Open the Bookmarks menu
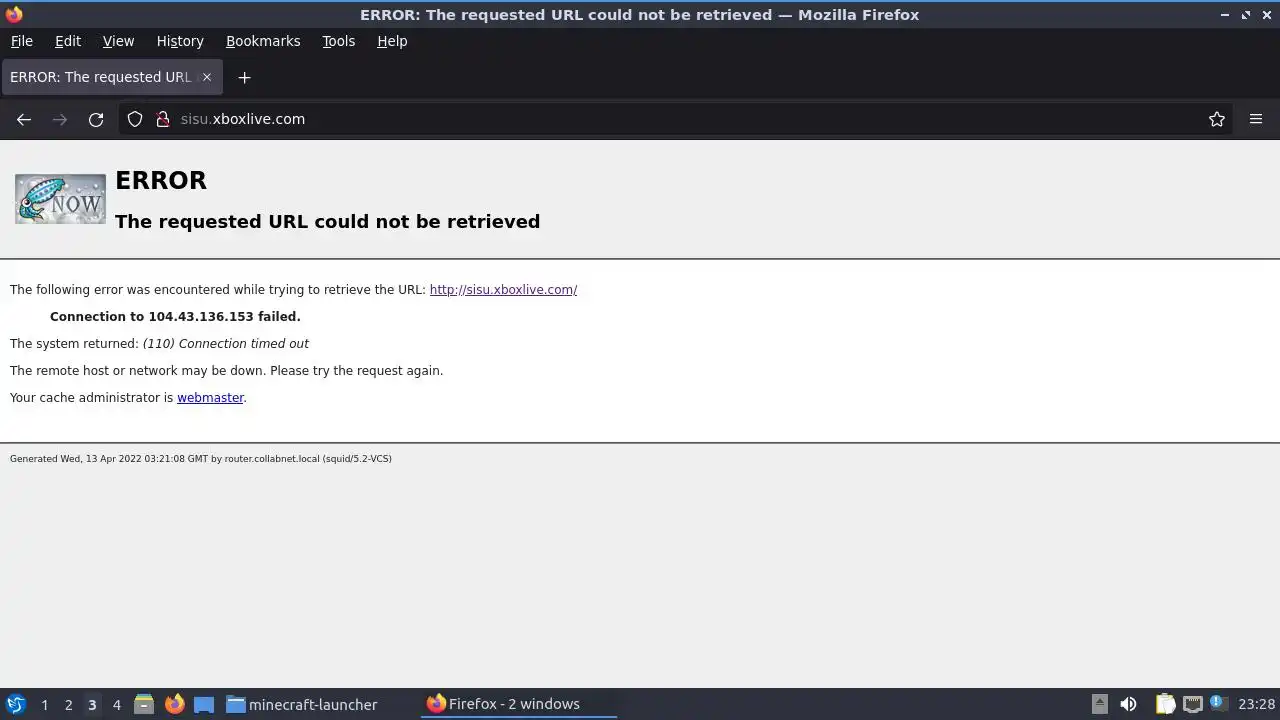 click(263, 41)
